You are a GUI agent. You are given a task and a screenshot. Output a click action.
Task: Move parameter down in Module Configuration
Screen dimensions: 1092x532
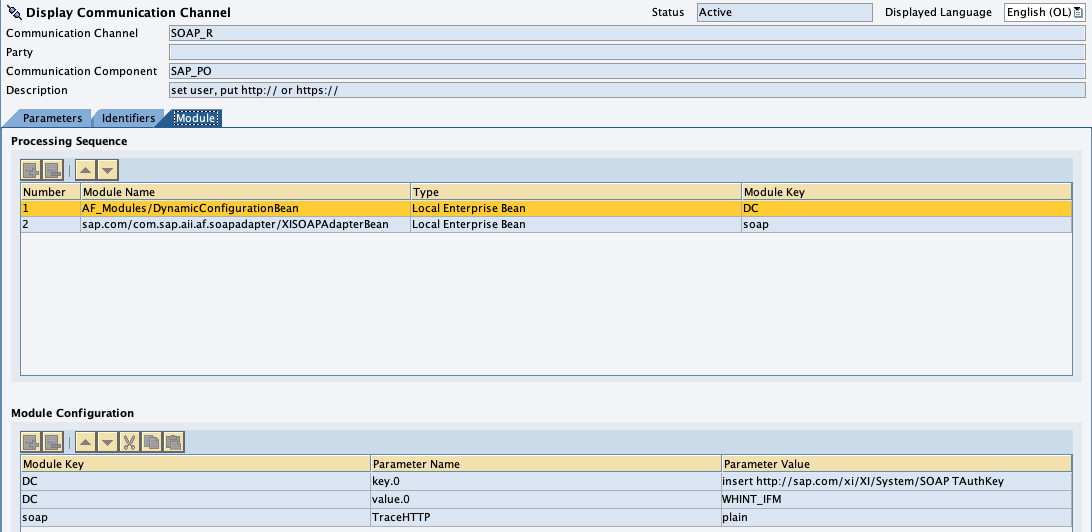tap(108, 442)
